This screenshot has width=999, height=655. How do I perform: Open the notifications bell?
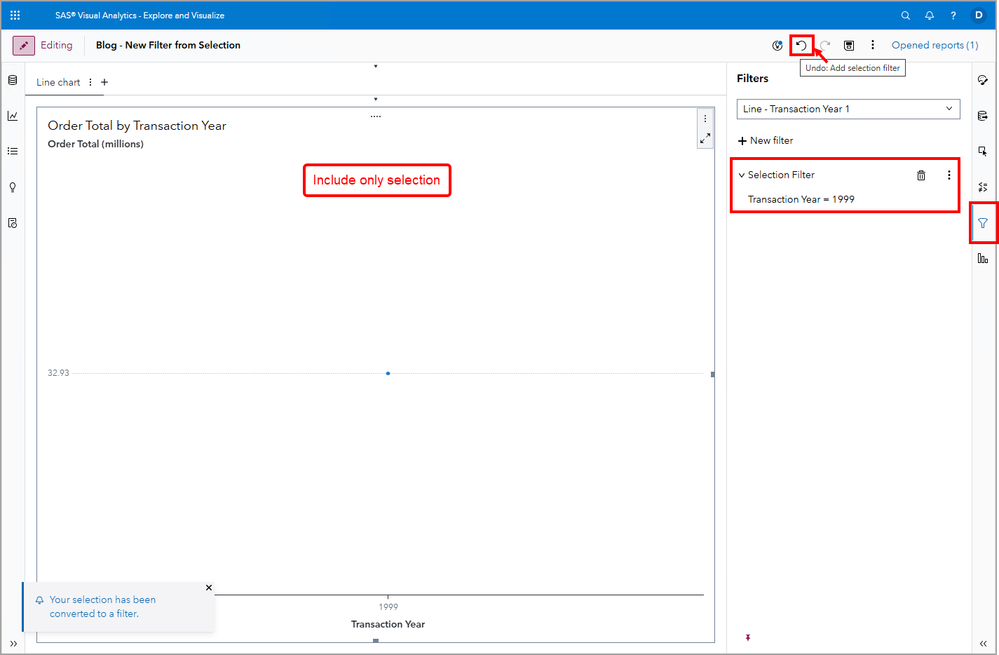[x=930, y=15]
